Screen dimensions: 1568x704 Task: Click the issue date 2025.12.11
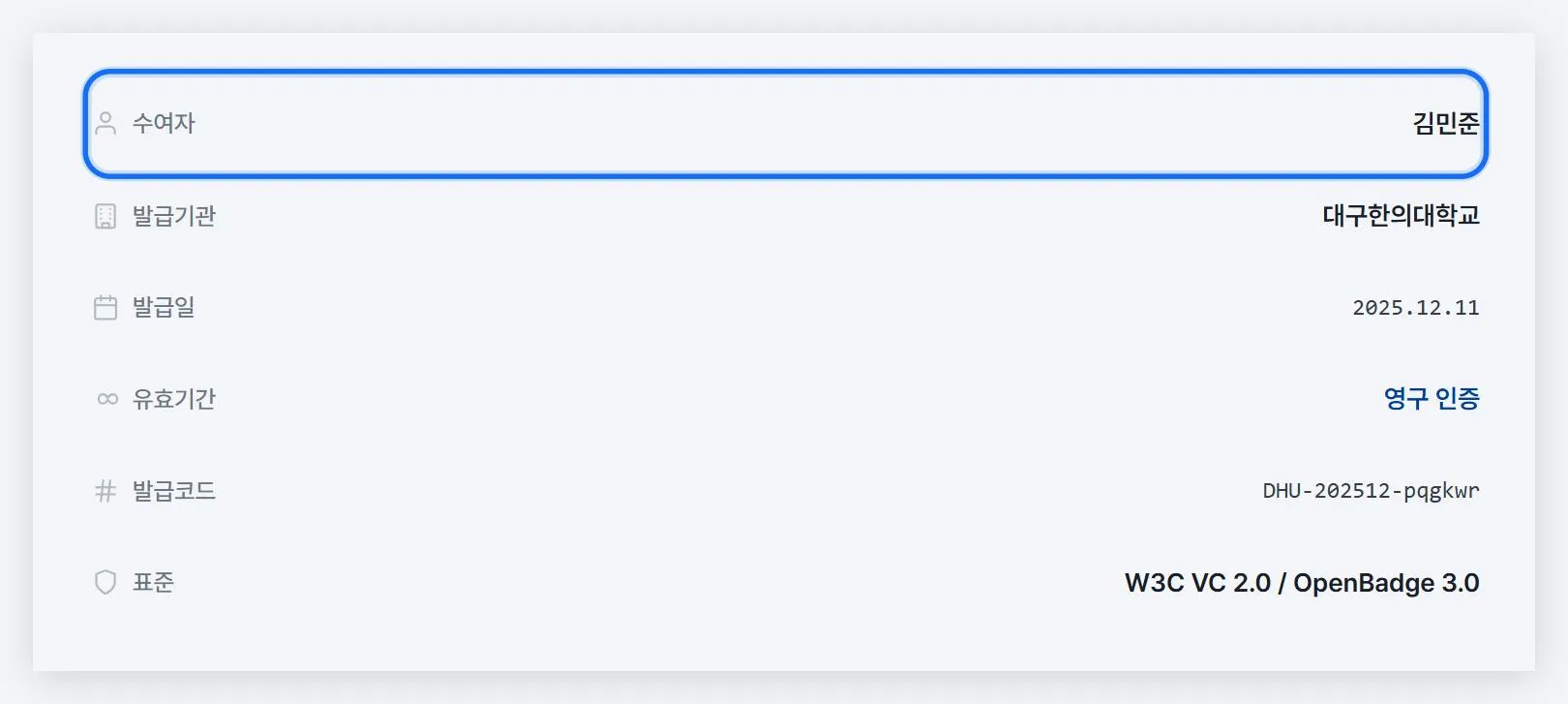pyautogui.click(x=1416, y=308)
